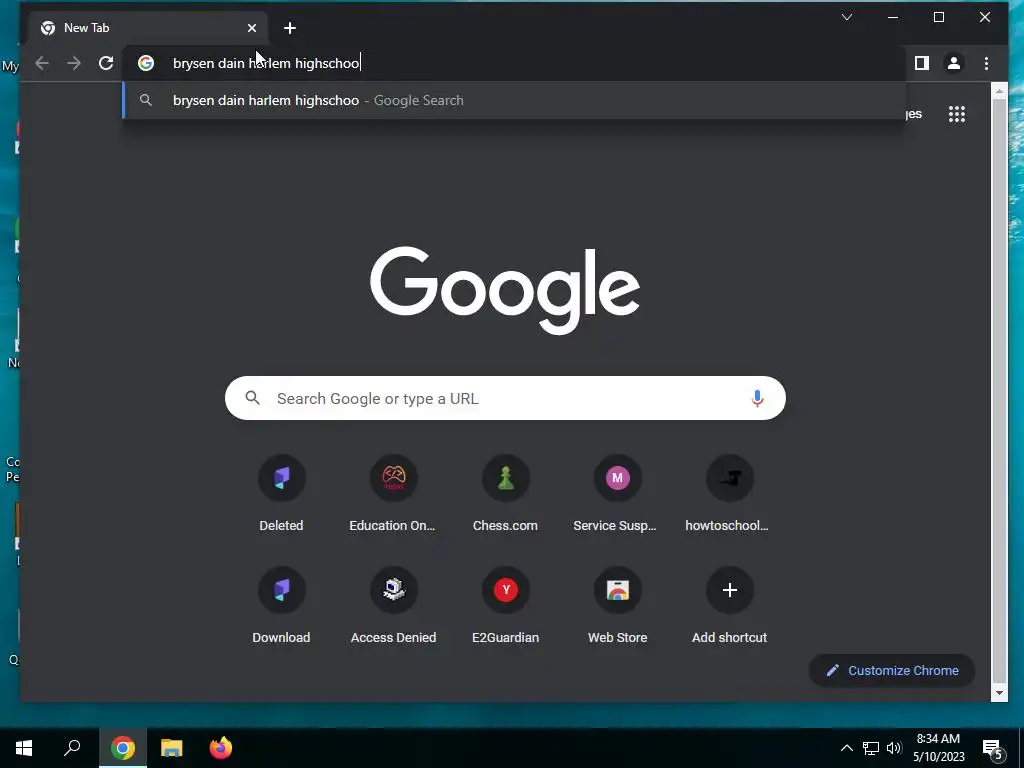Open the Download shortcut

[x=281, y=607]
